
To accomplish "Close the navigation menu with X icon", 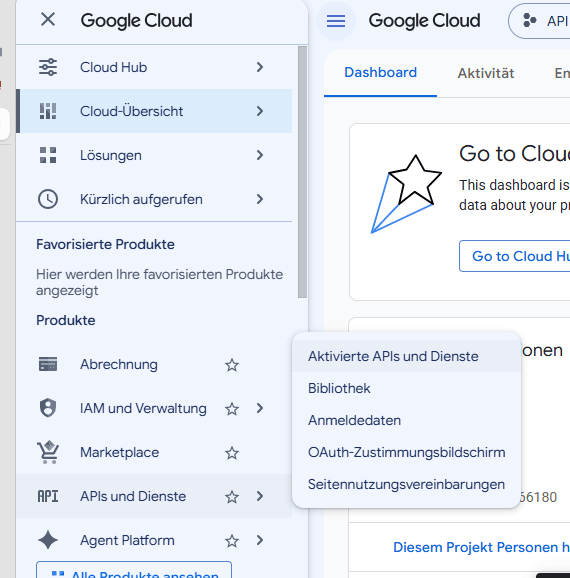I will 48,20.
